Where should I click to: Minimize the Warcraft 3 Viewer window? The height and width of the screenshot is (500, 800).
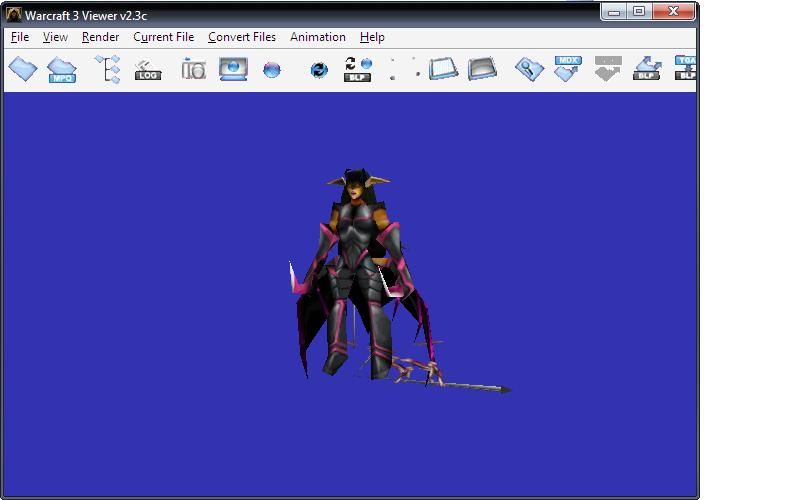click(x=614, y=11)
